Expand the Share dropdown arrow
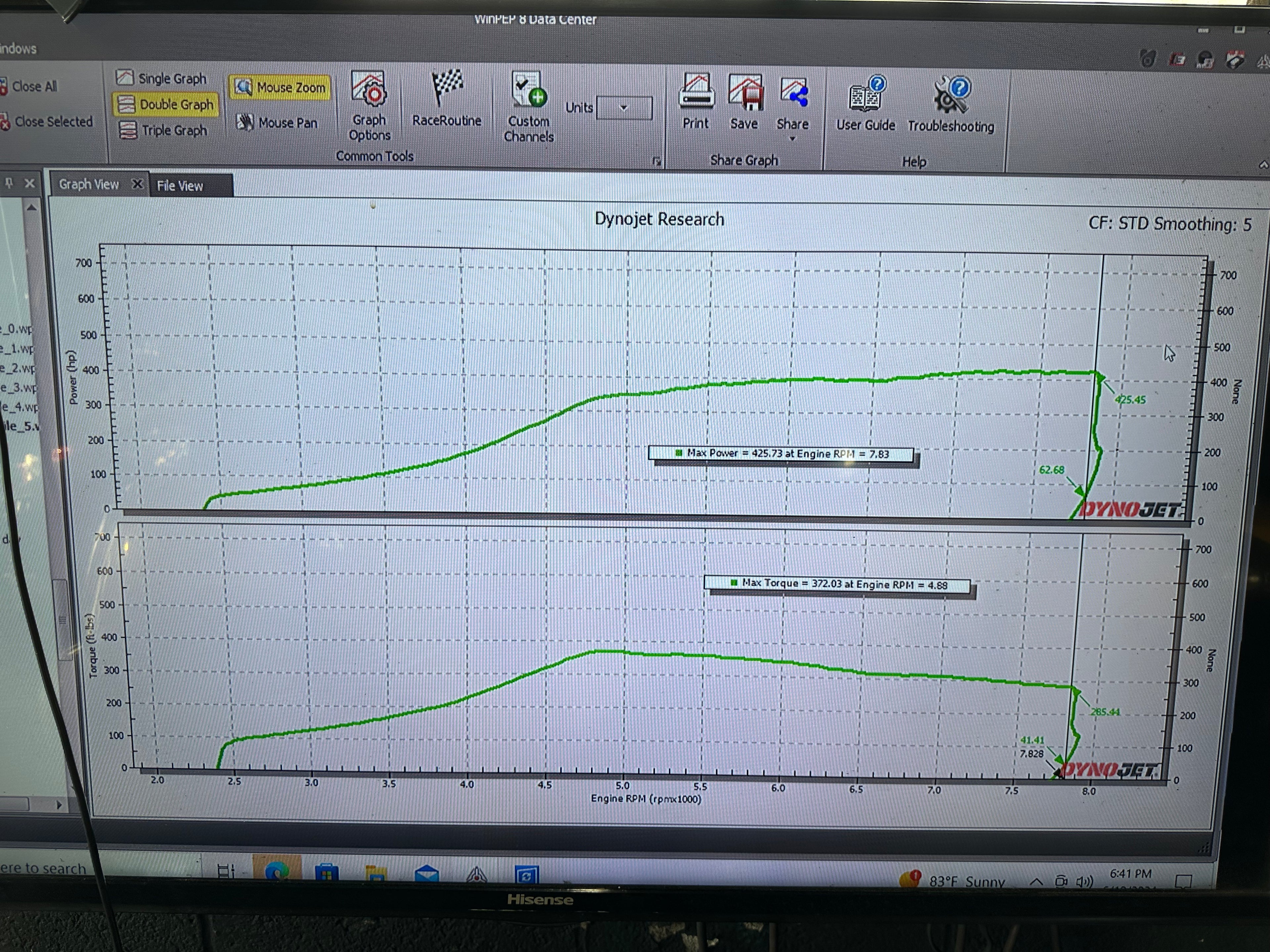1270x952 pixels. [792, 139]
